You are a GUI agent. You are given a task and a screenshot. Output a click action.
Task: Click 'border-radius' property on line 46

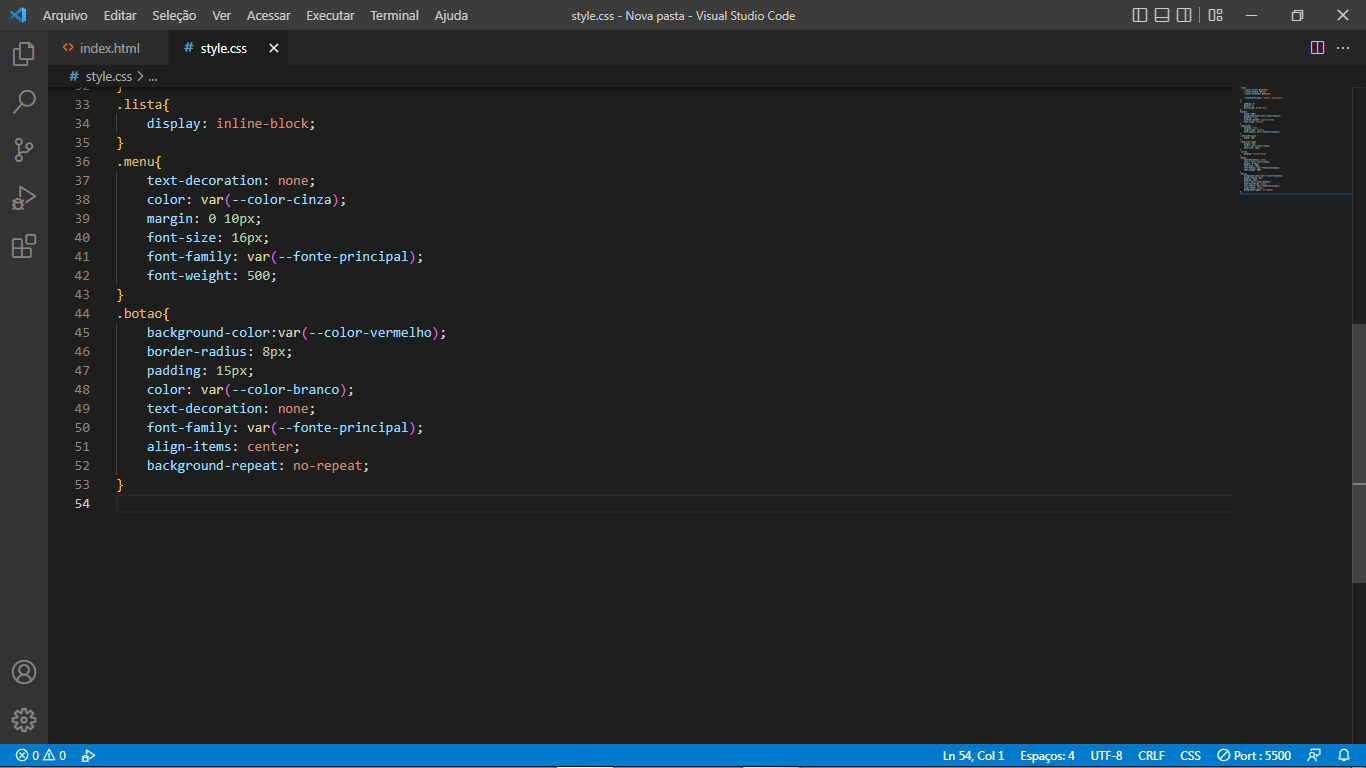(x=197, y=351)
